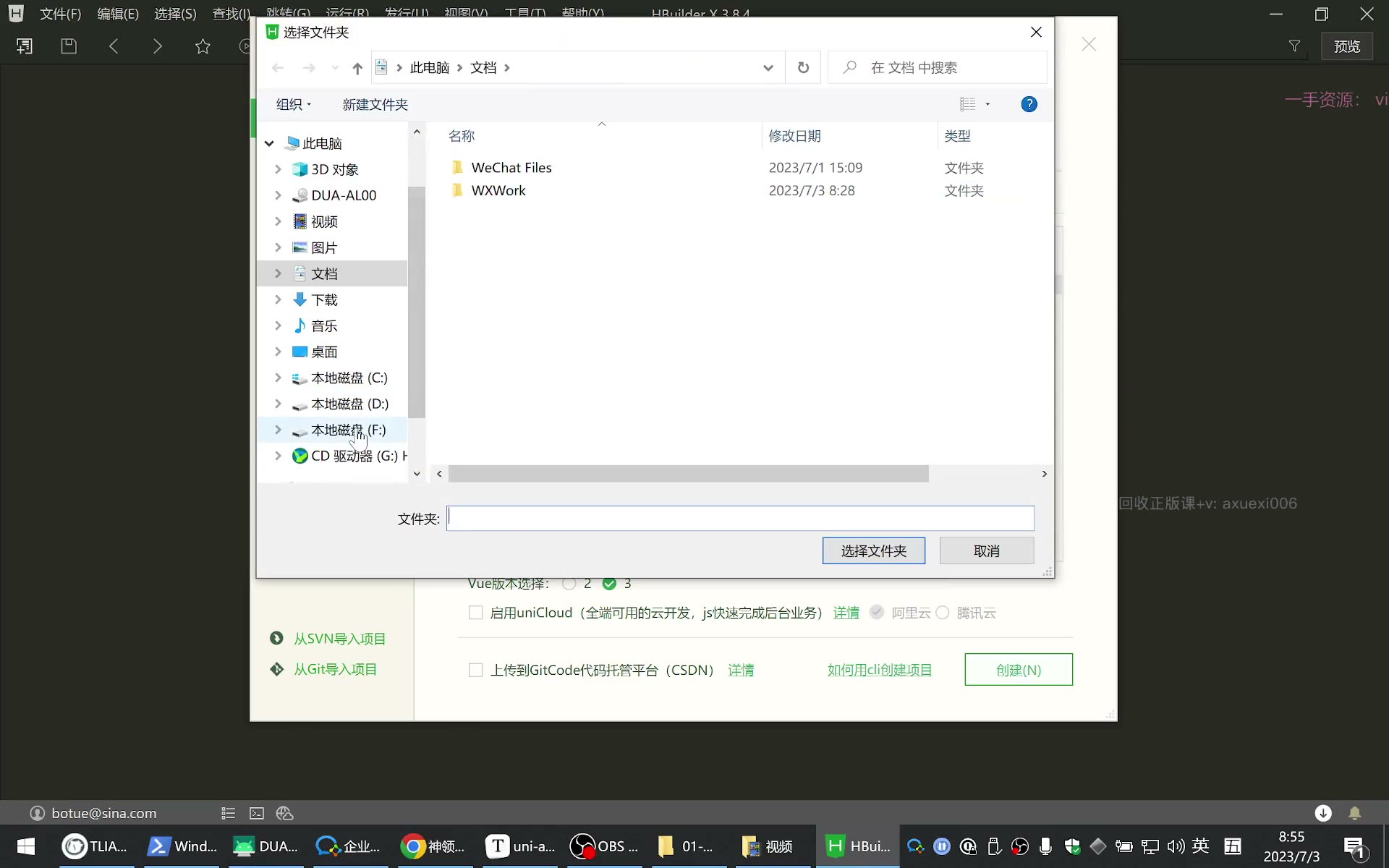
Task: Click the 取消 button
Action: 987,550
